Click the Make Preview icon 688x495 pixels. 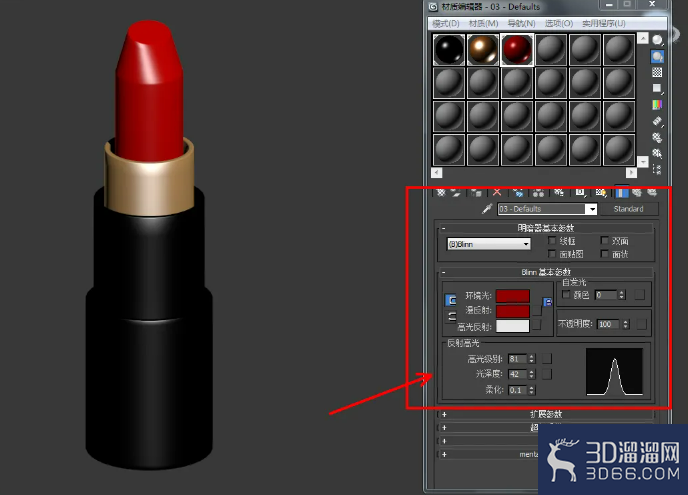657,121
